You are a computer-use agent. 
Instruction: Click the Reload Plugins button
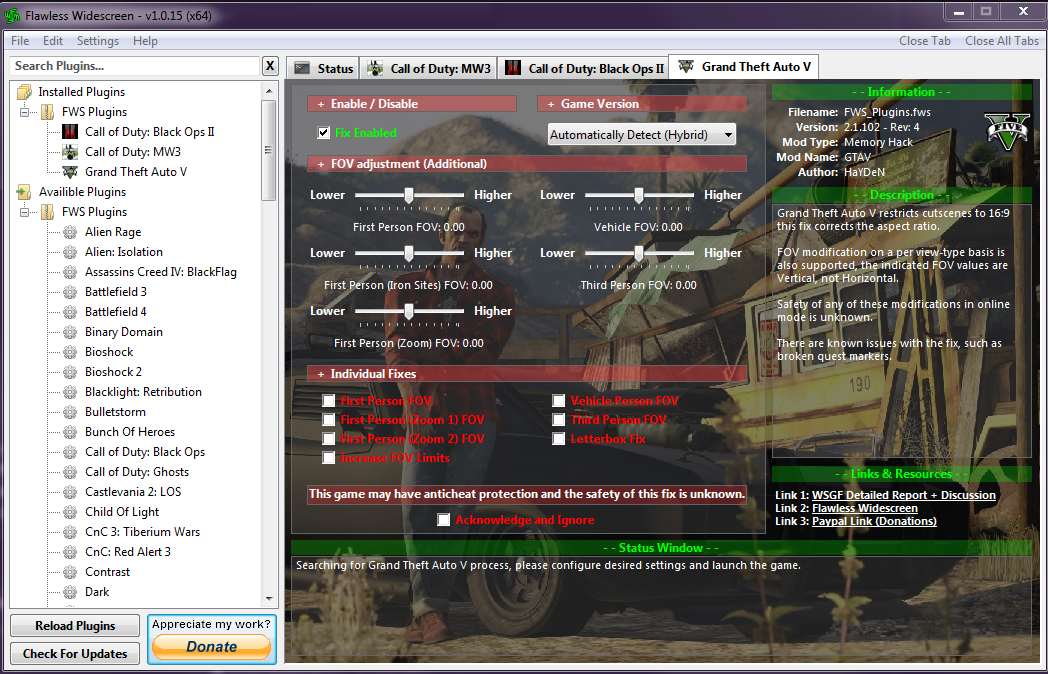[x=75, y=626]
